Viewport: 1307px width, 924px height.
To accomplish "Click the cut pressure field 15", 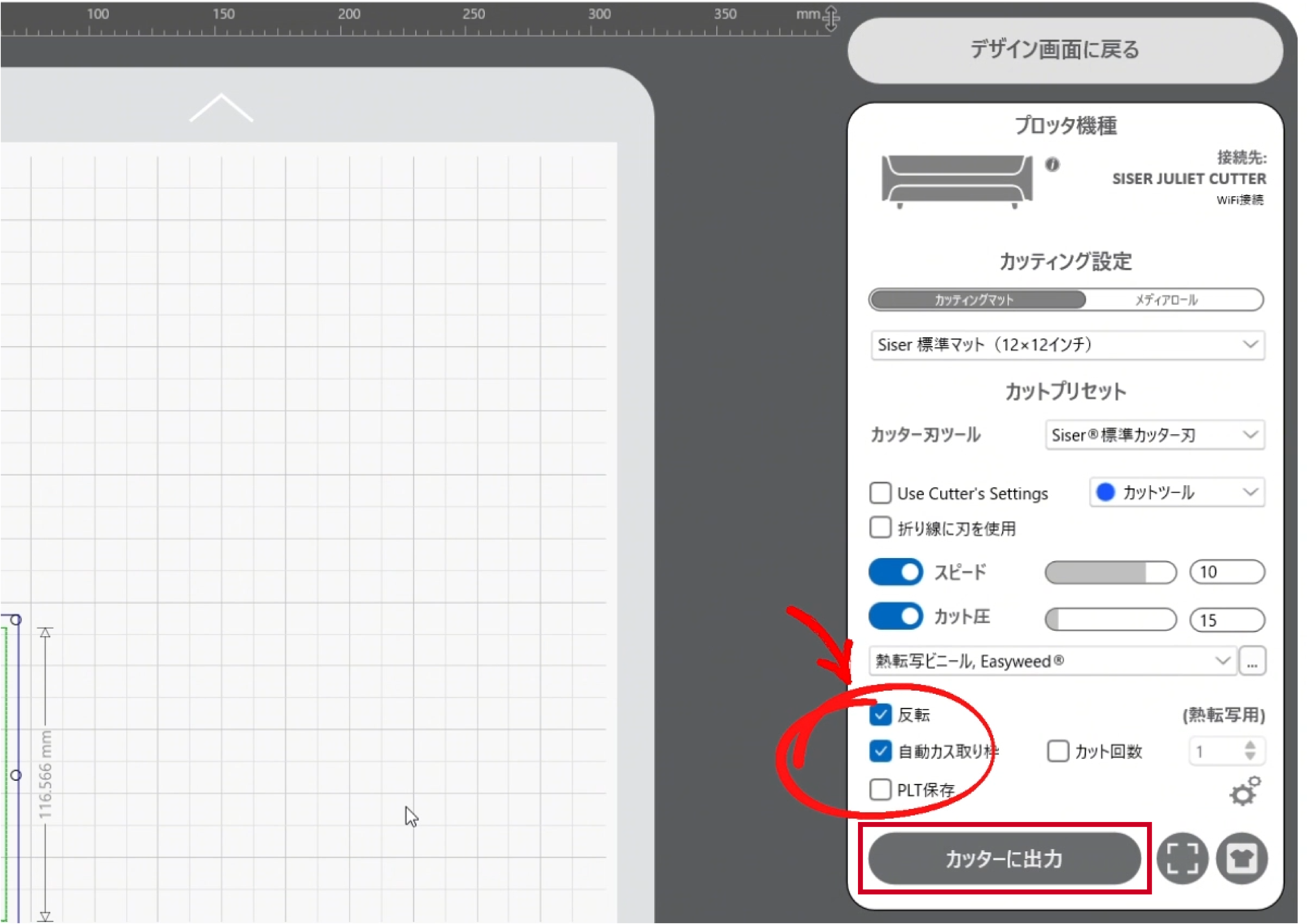I will click(x=1227, y=620).
